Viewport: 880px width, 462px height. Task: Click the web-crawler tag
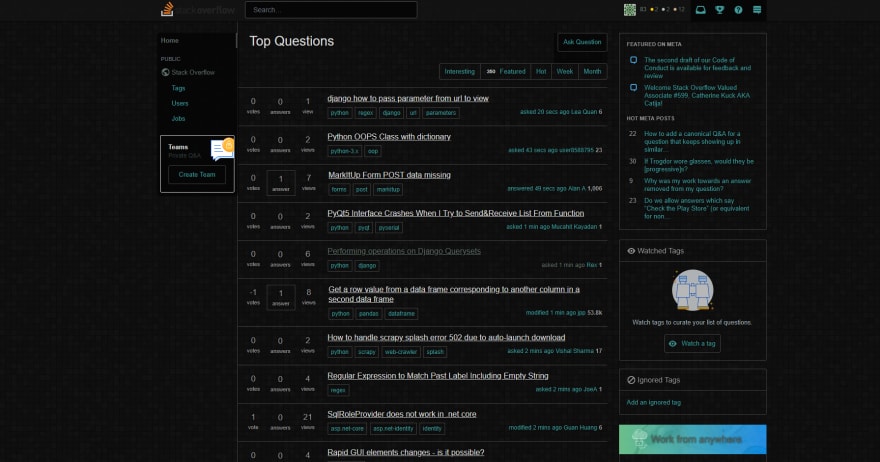(x=401, y=352)
